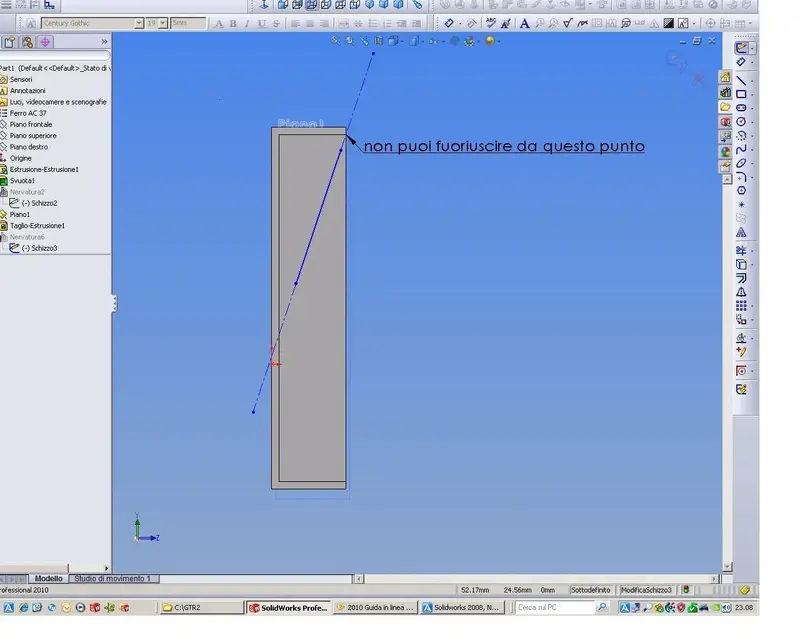Click the Apply Scene sphere icon
The image size is (800, 640).
click(490, 41)
